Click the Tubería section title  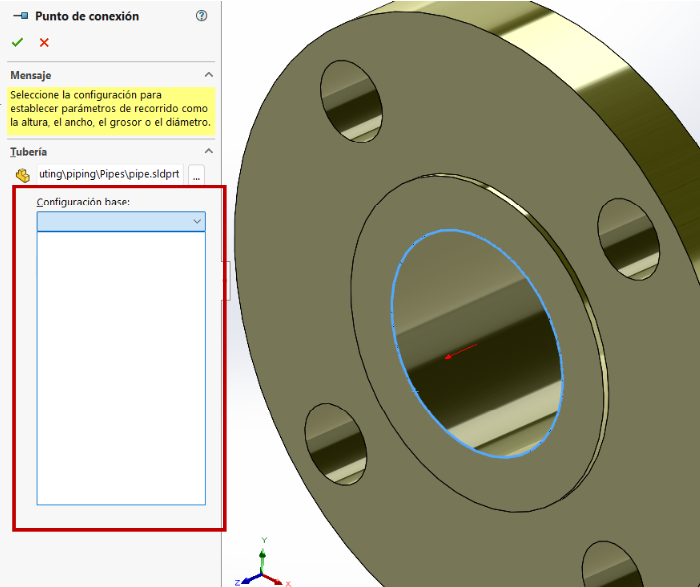pyautogui.click(x=29, y=152)
